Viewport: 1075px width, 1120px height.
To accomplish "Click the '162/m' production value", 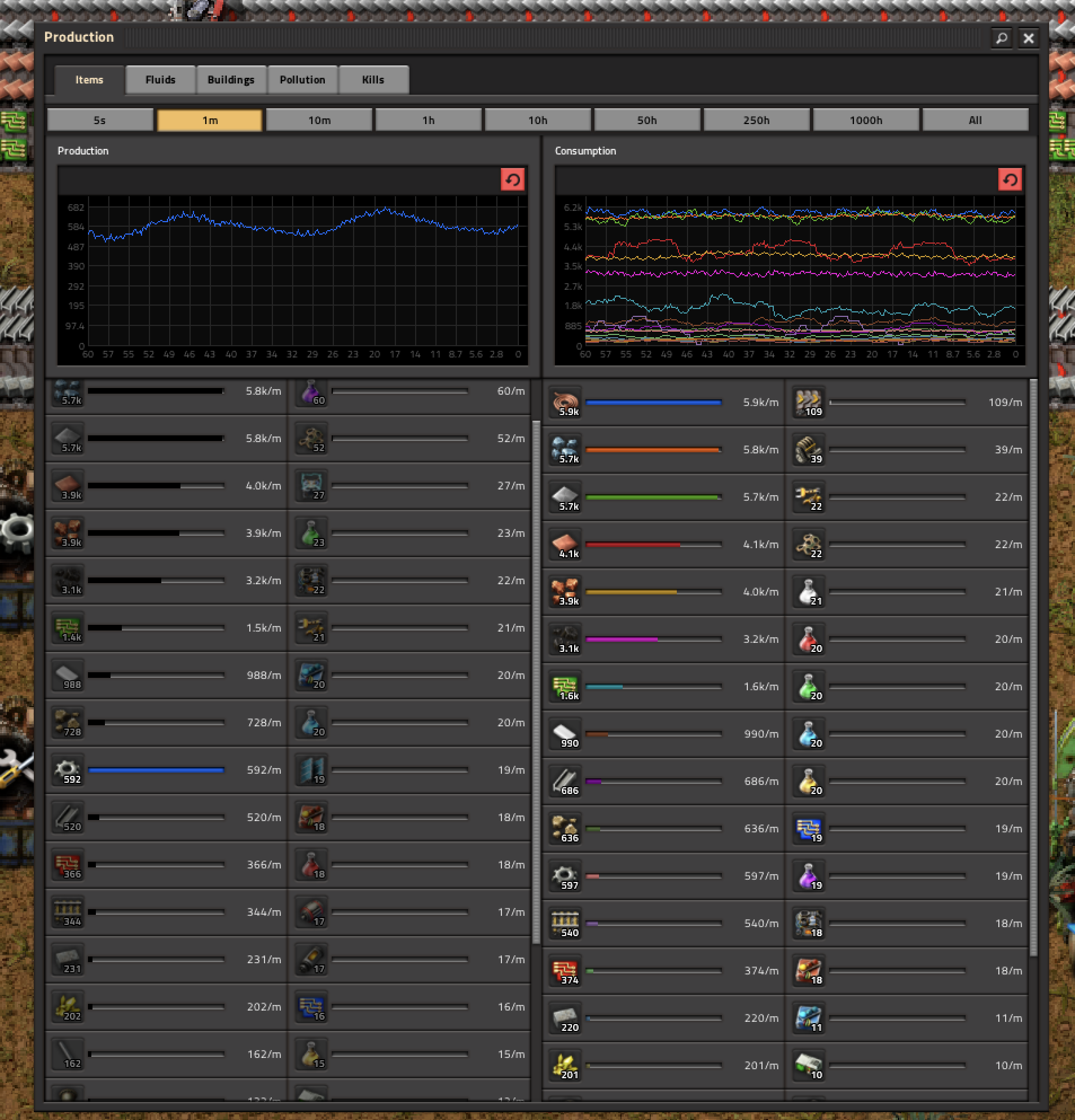I will point(264,1054).
